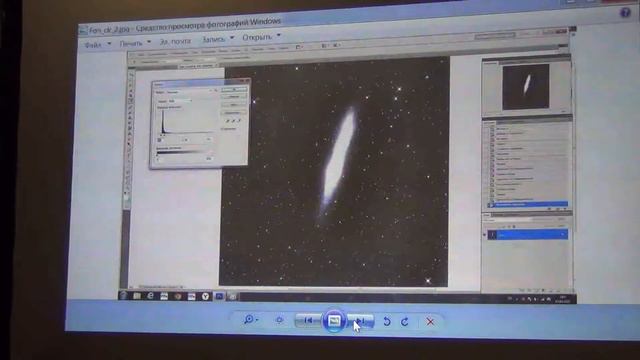Screen dimensions: 640x360
Task: Go to the next photo
Action: click(x=360, y=321)
